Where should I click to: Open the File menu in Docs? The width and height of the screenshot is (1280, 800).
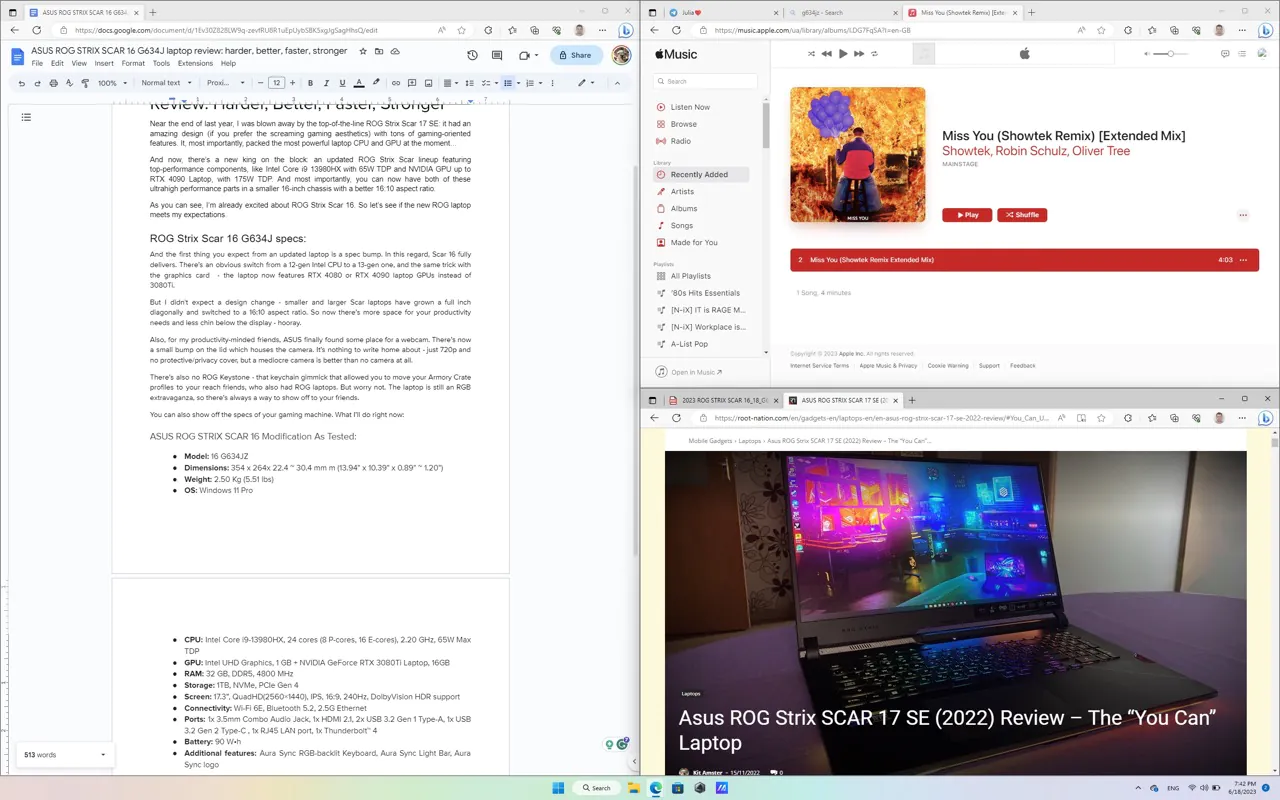37,63
